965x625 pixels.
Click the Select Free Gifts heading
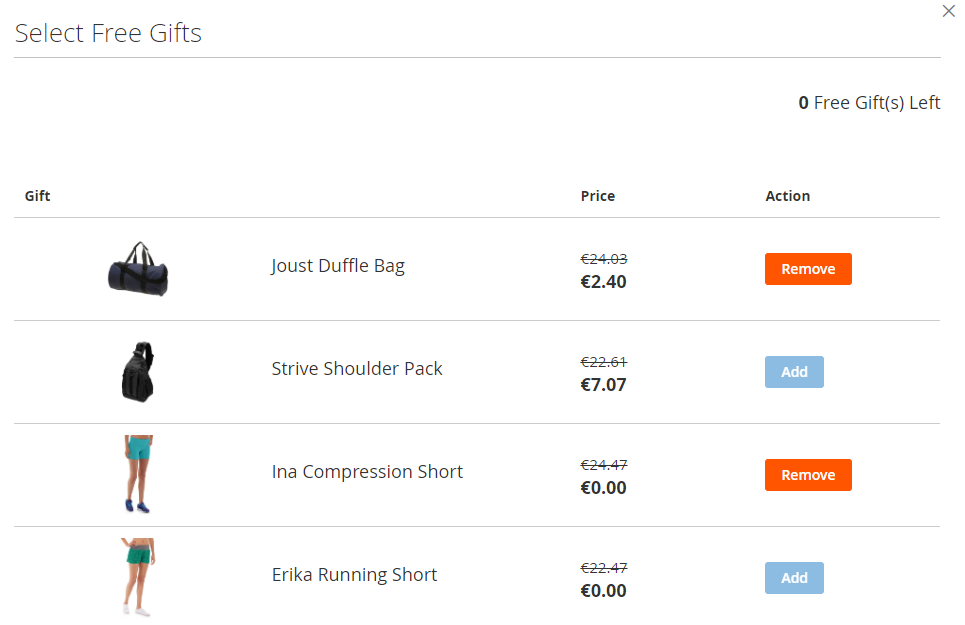108,33
